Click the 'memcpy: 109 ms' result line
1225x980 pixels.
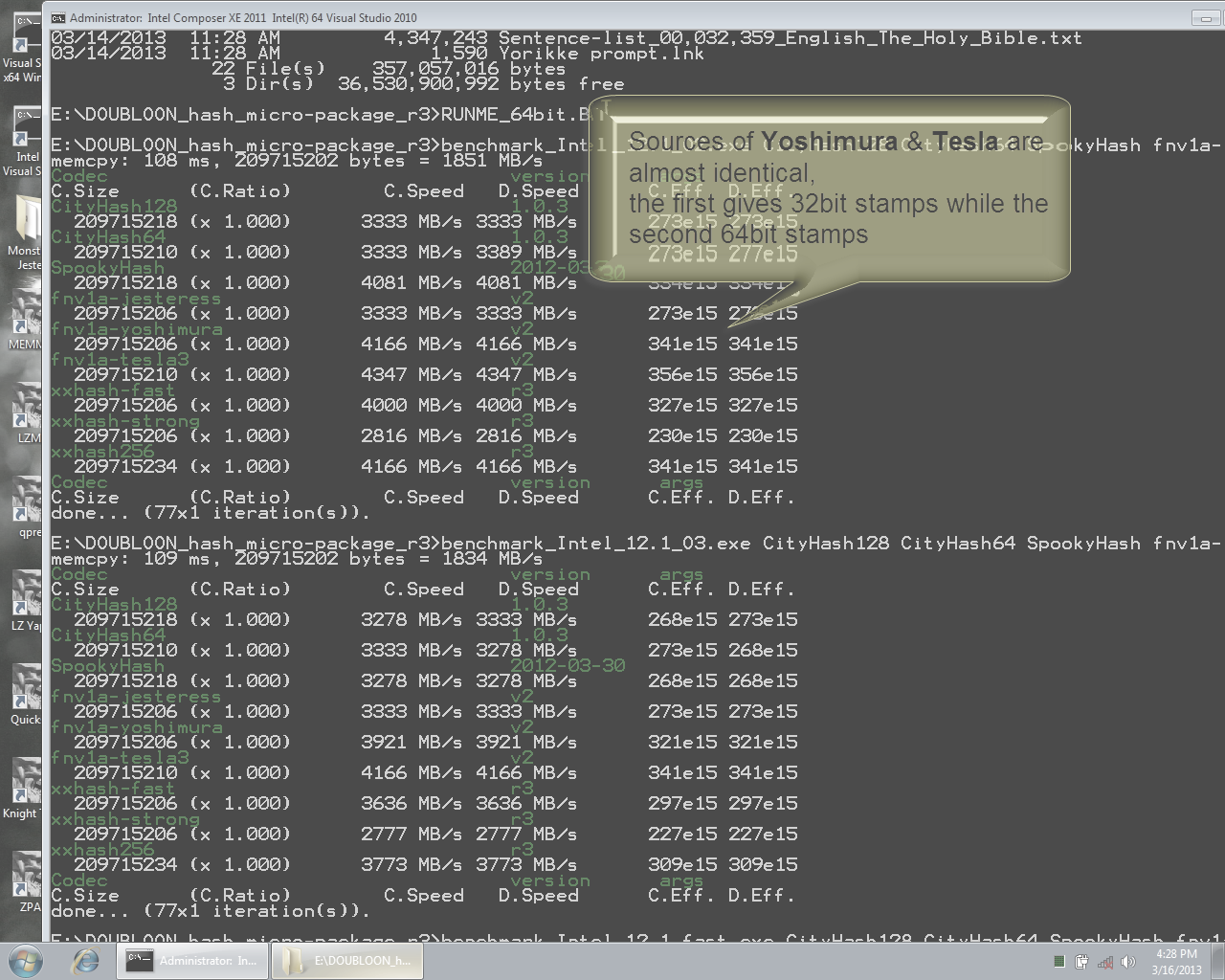(297, 559)
